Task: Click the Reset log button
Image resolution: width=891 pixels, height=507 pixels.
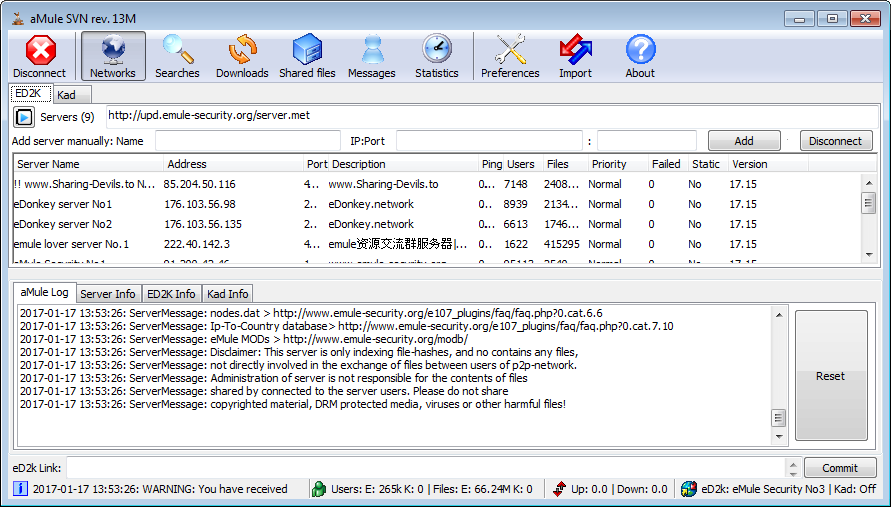Action: 830,376
